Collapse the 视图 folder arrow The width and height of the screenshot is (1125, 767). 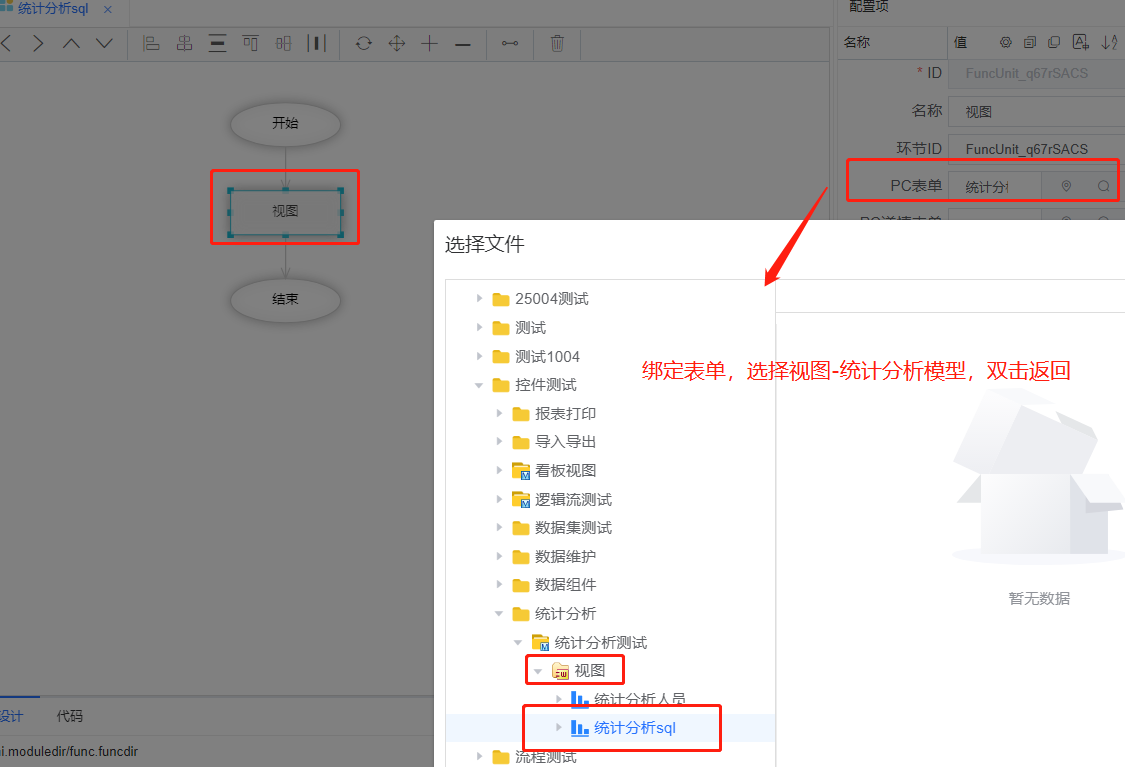(538, 671)
